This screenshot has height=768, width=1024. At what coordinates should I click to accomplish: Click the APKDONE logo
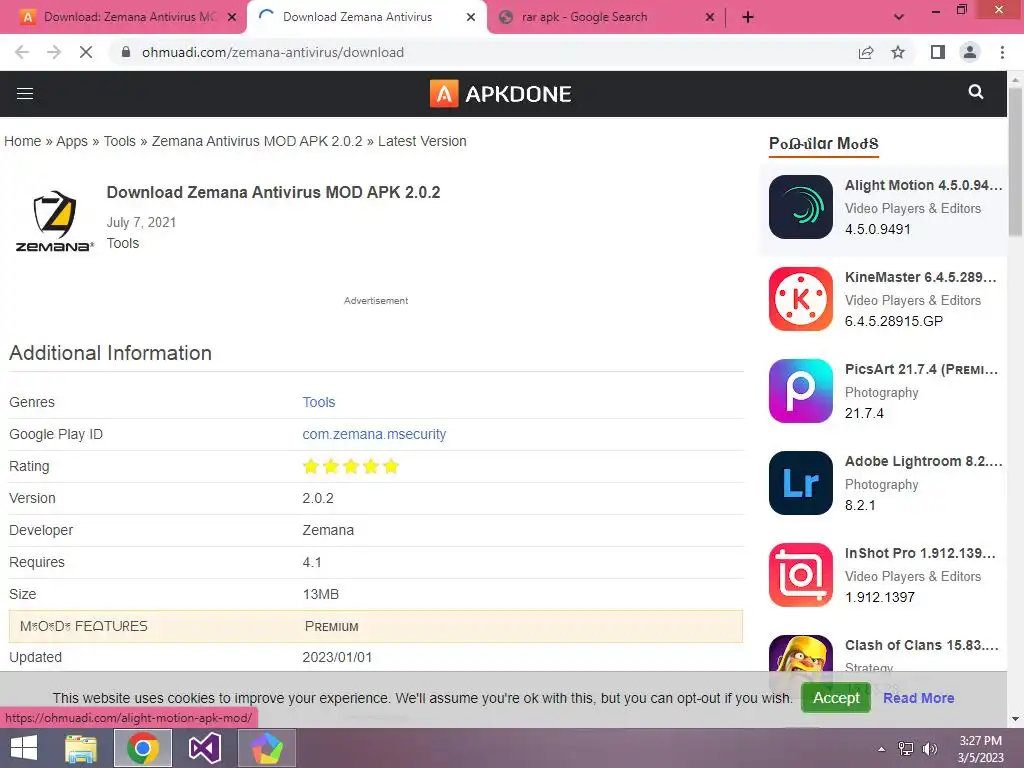pyautogui.click(x=500, y=93)
